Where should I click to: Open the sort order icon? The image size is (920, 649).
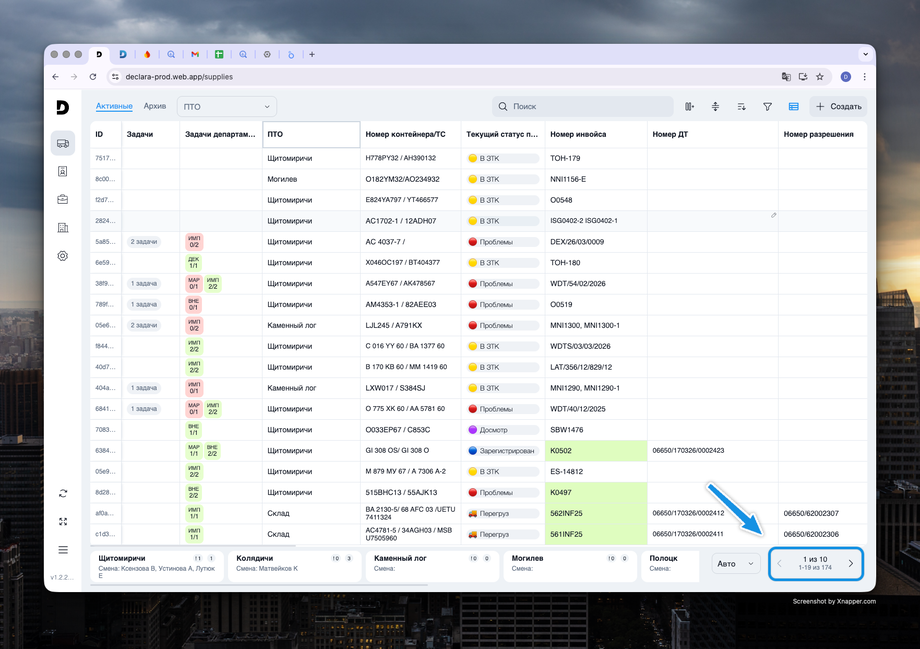(x=741, y=107)
